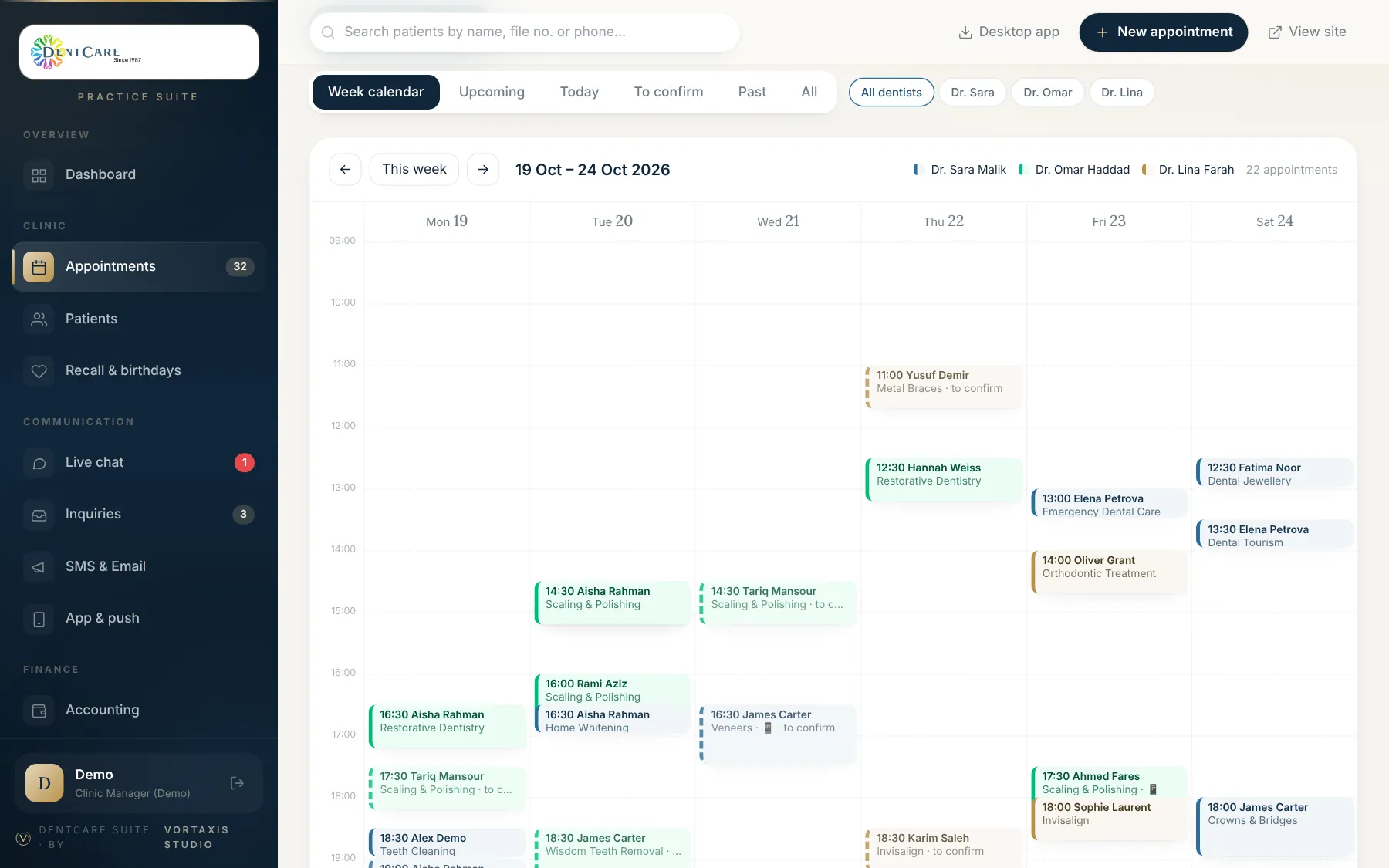Open 18:00 Sophie Laurent Invisalign appointment
The height and width of the screenshot is (868, 1389).
tap(1109, 819)
